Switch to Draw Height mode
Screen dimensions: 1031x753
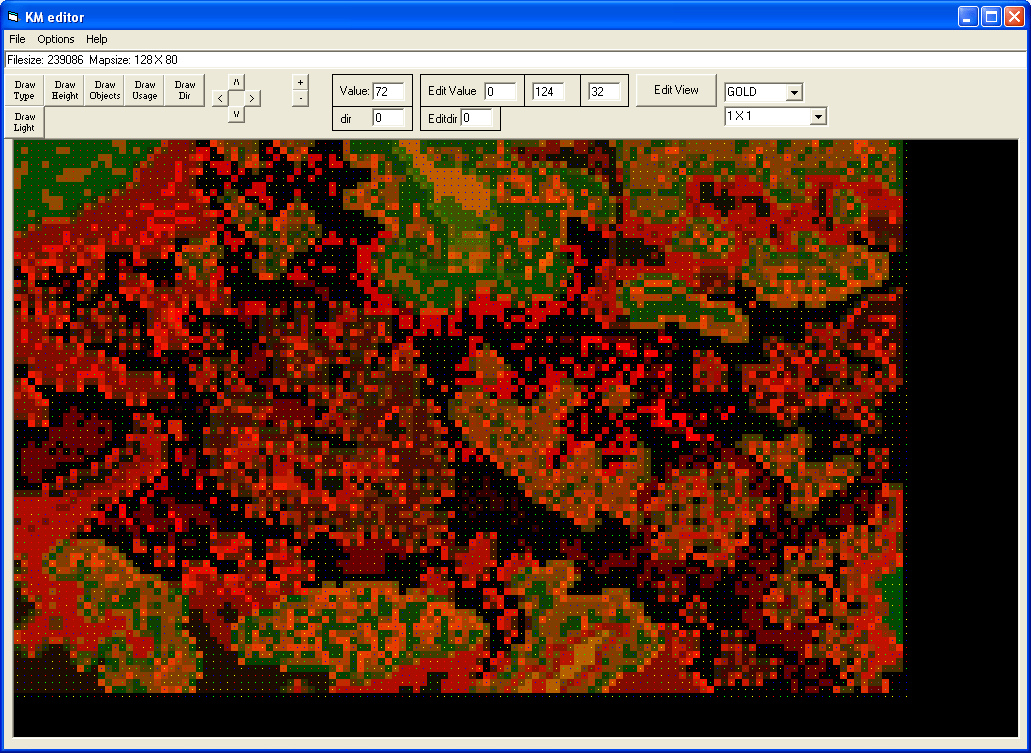click(65, 90)
